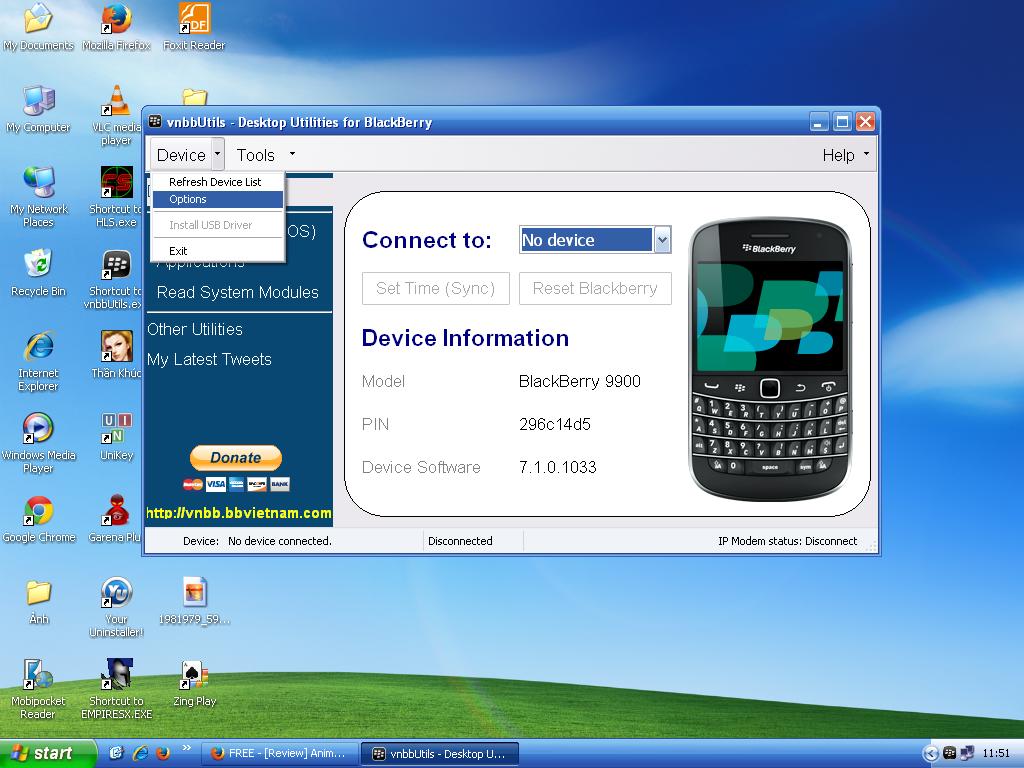Click the Windows Start button
Image resolution: width=1024 pixels, height=768 pixels.
pyautogui.click(x=47, y=753)
